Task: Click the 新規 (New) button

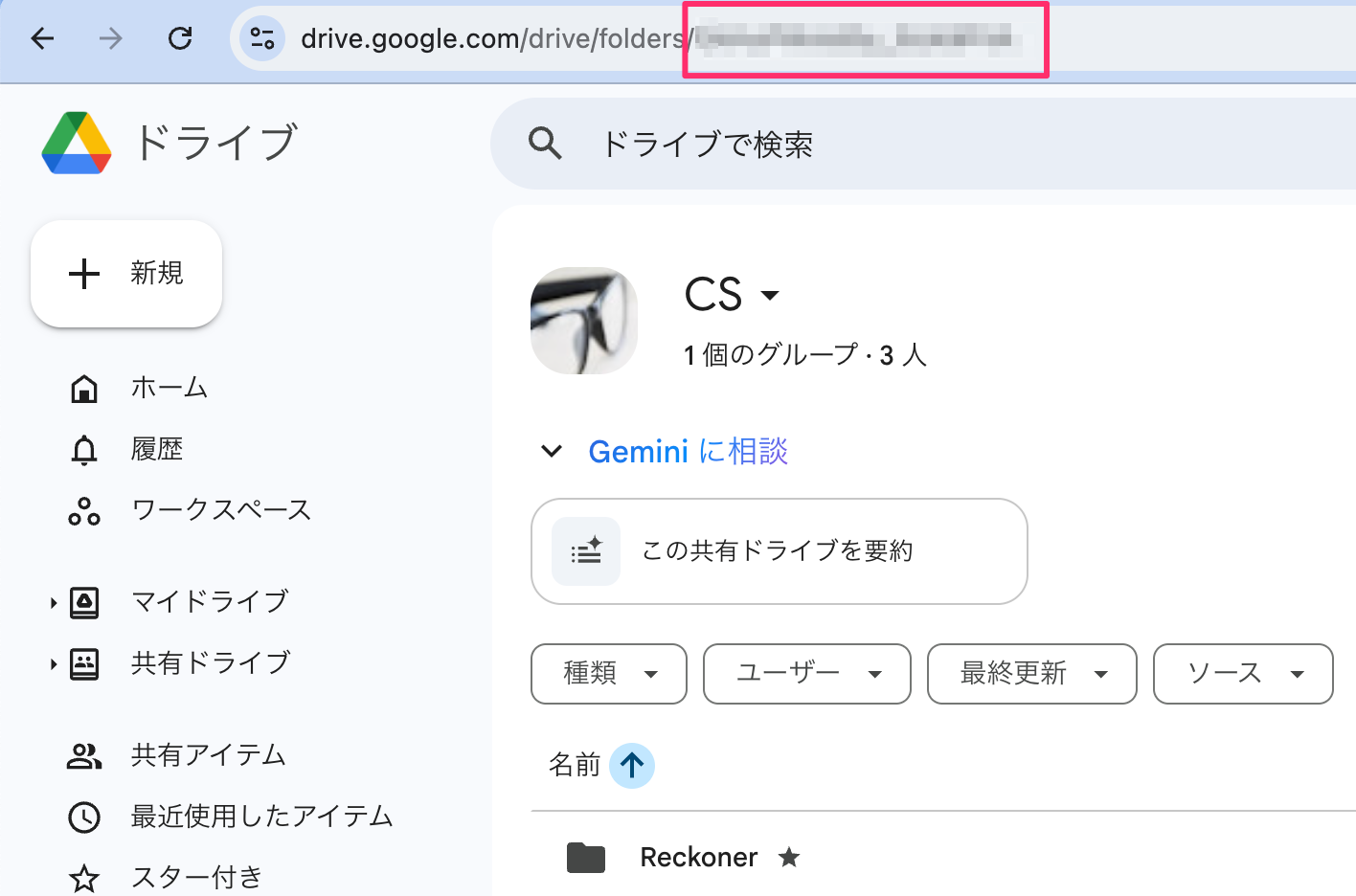Action: point(125,274)
